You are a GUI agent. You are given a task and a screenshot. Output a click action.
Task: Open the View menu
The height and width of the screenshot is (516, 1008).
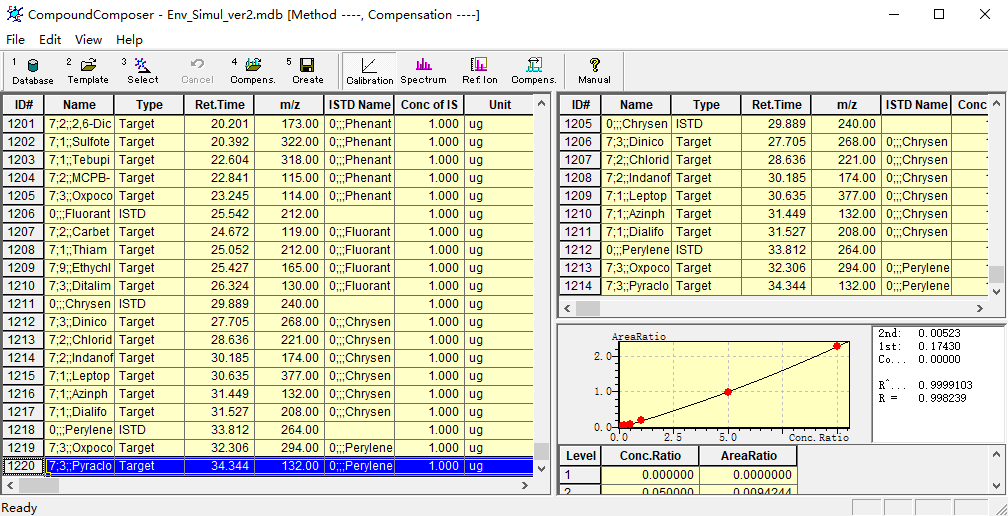[88, 40]
